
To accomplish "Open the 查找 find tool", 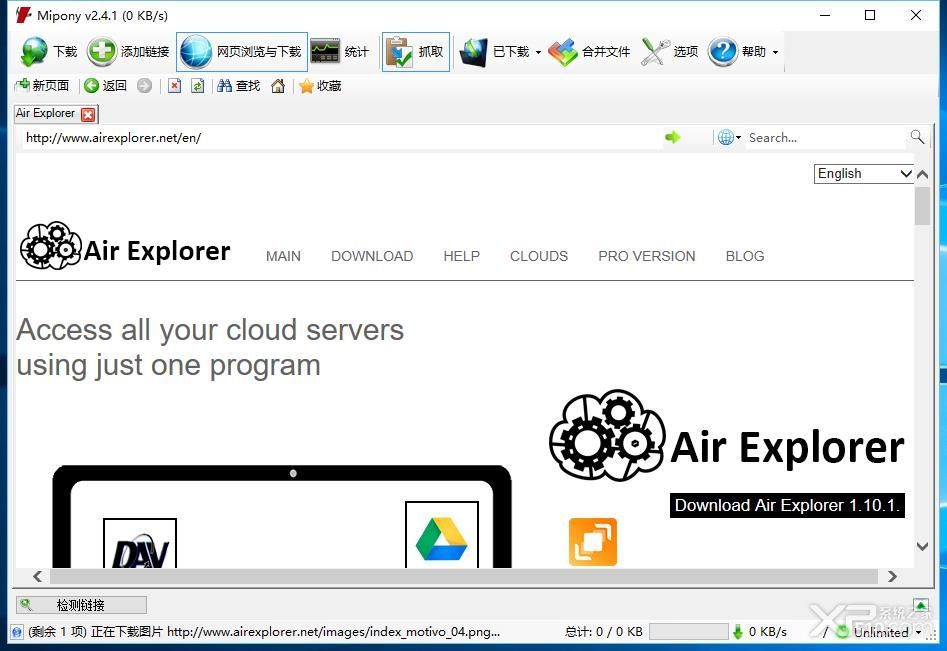I will 239,86.
